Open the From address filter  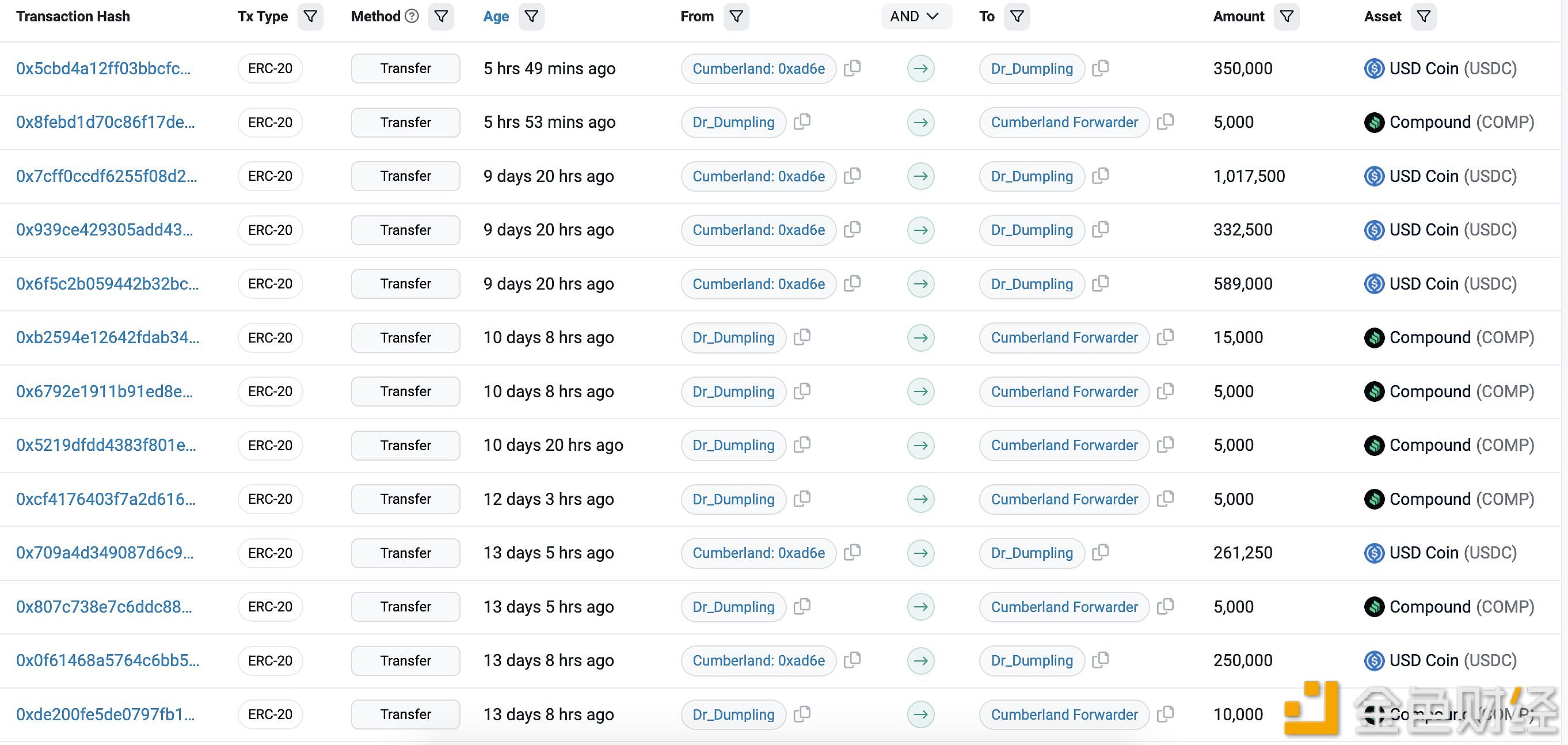tap(737, 17)
